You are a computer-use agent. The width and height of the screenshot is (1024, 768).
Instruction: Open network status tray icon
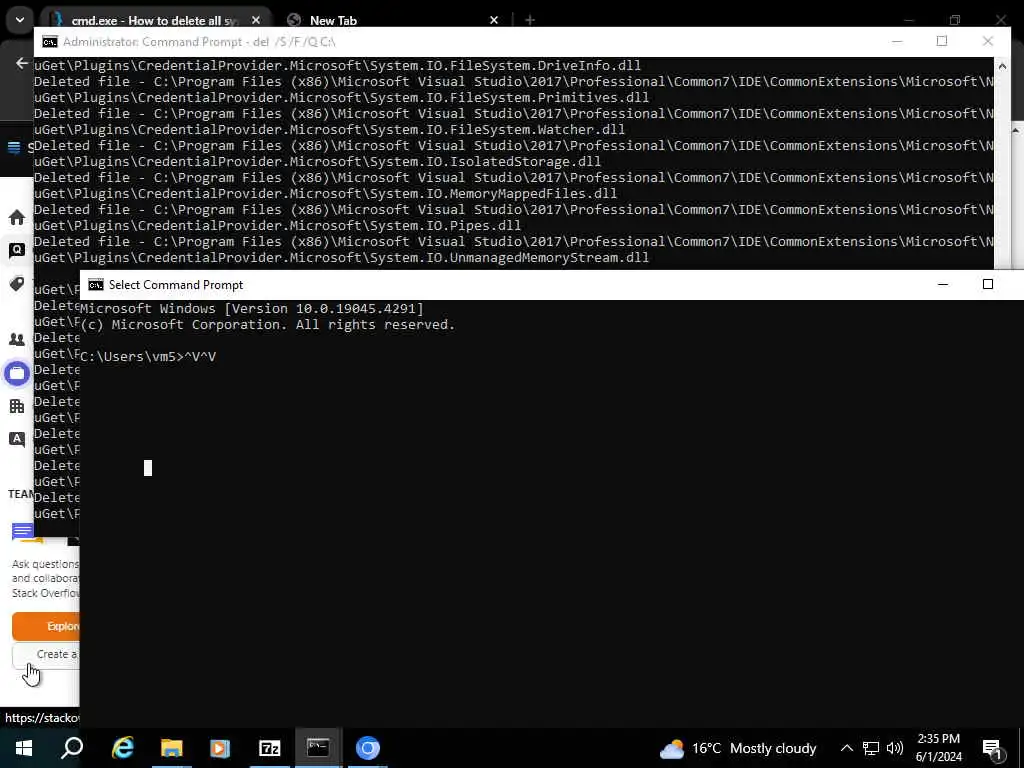(871, 748)
